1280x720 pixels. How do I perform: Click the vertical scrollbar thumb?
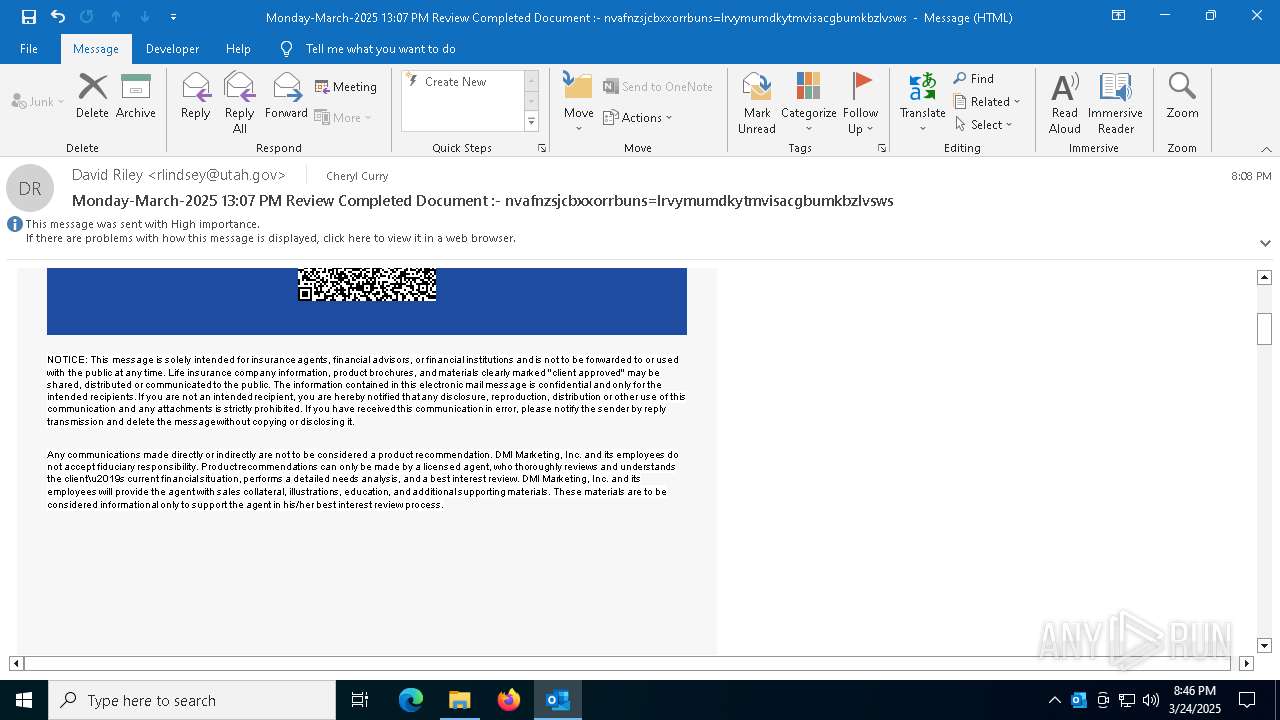point(1264,329)
